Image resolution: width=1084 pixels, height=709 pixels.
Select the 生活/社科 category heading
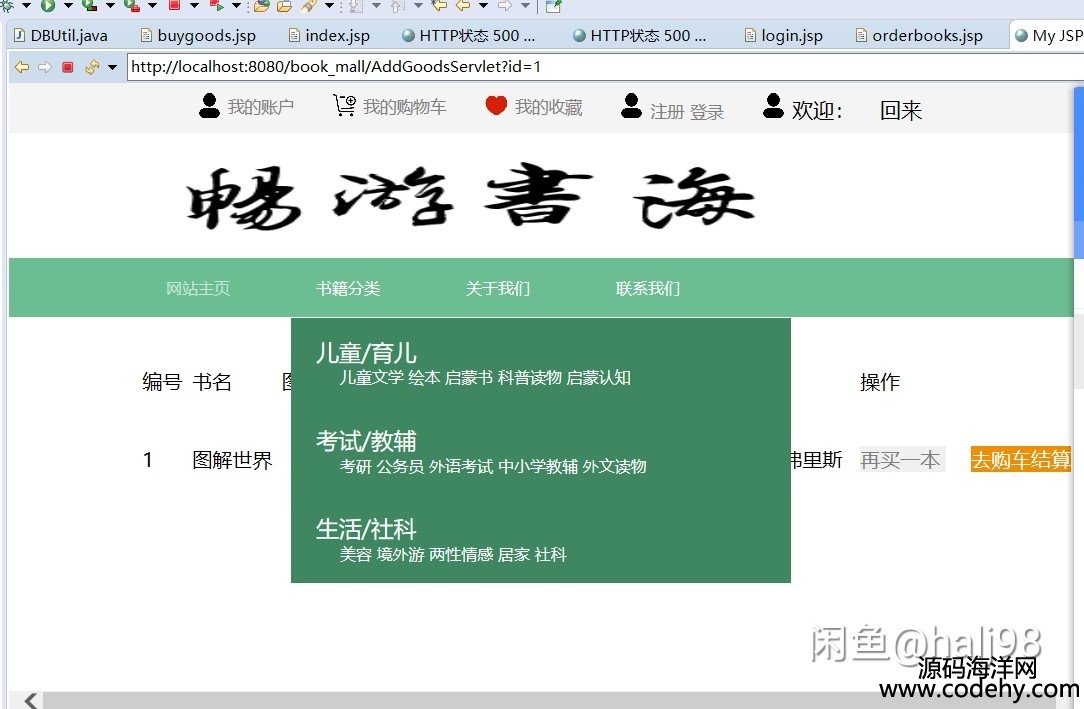366,529
